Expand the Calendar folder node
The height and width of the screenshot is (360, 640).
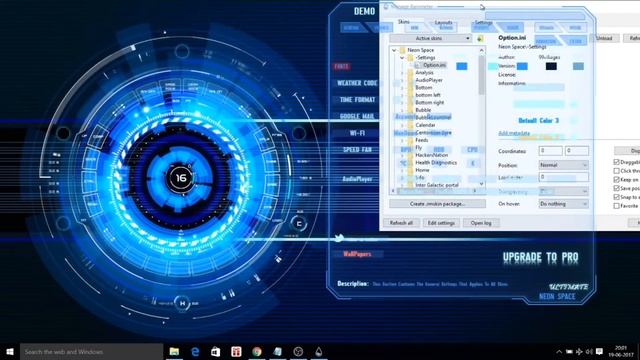click(402, 125)
